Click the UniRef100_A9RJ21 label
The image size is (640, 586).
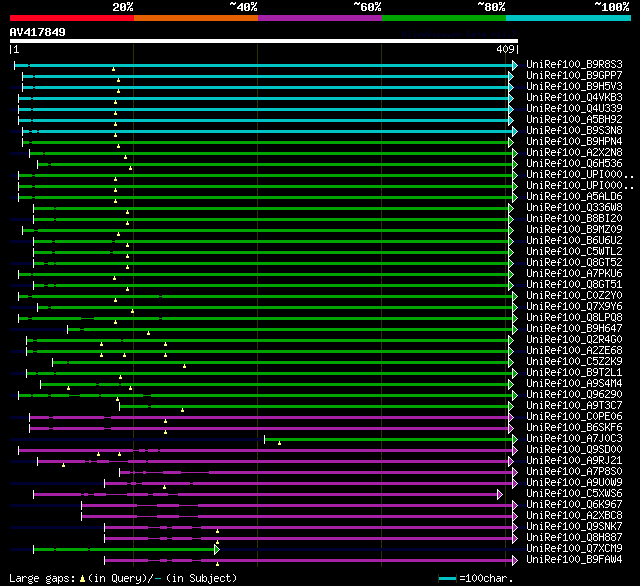click(574, 461)
